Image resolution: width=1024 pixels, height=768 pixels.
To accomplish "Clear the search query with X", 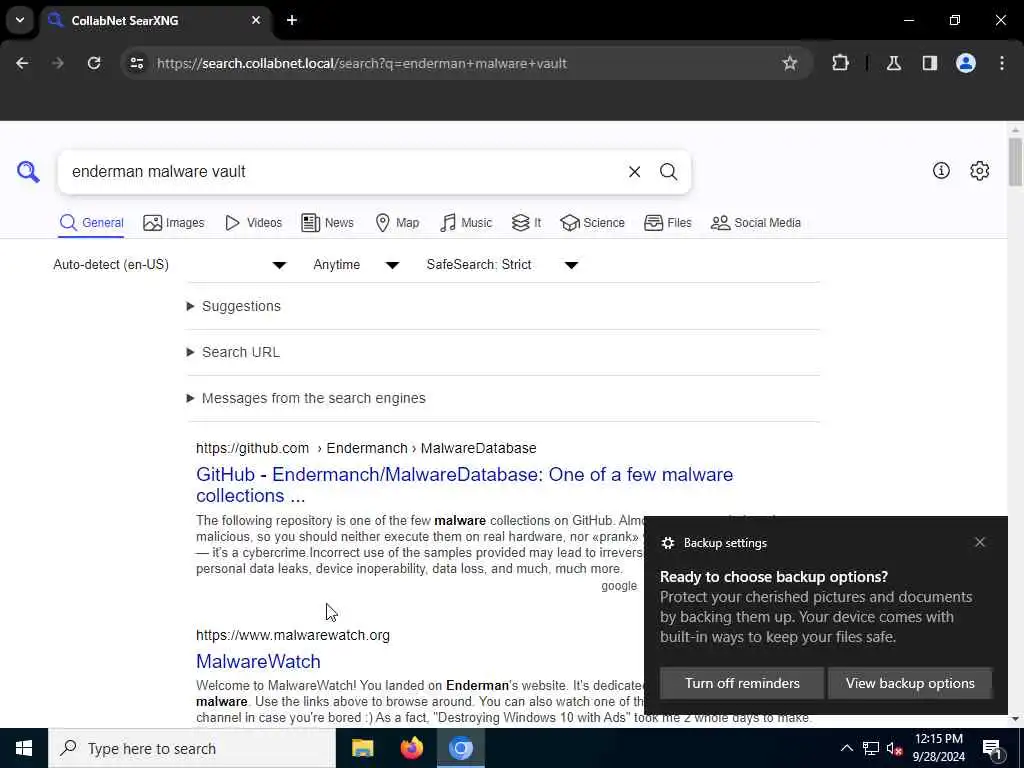I will pyautogui.click(x=634, y=172).
